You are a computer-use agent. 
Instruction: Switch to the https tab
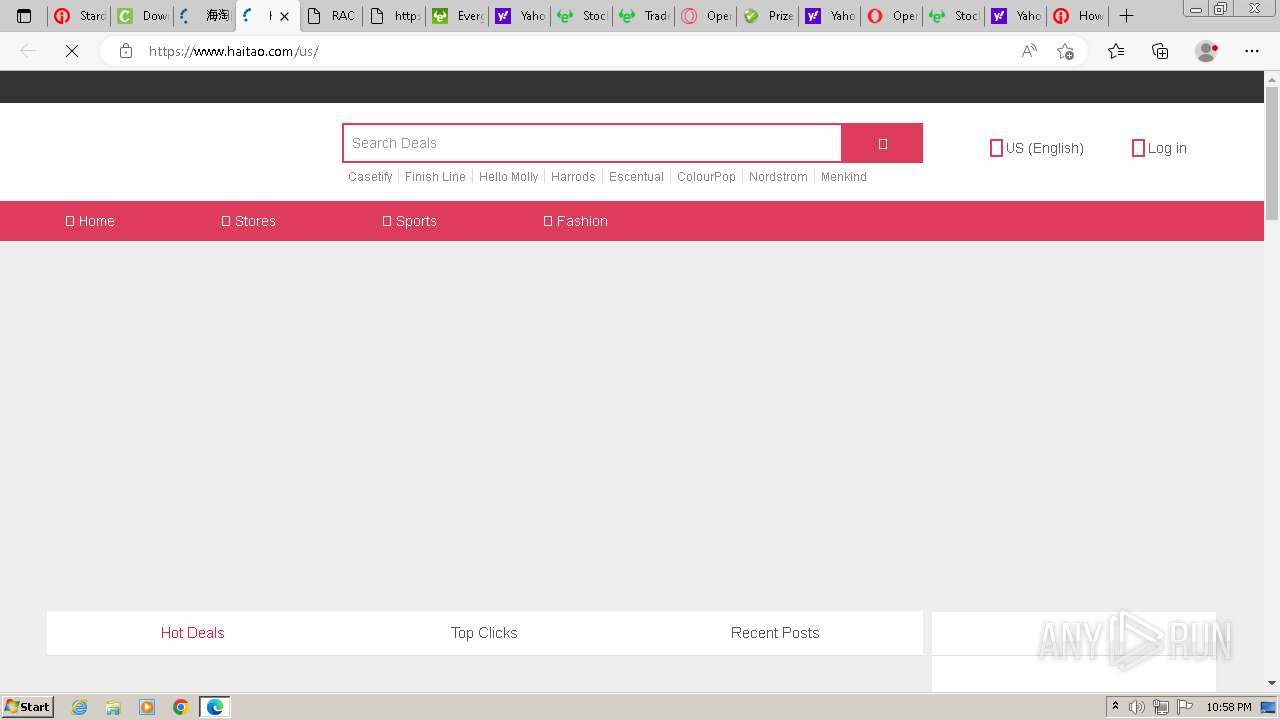[x=394, y=16]
